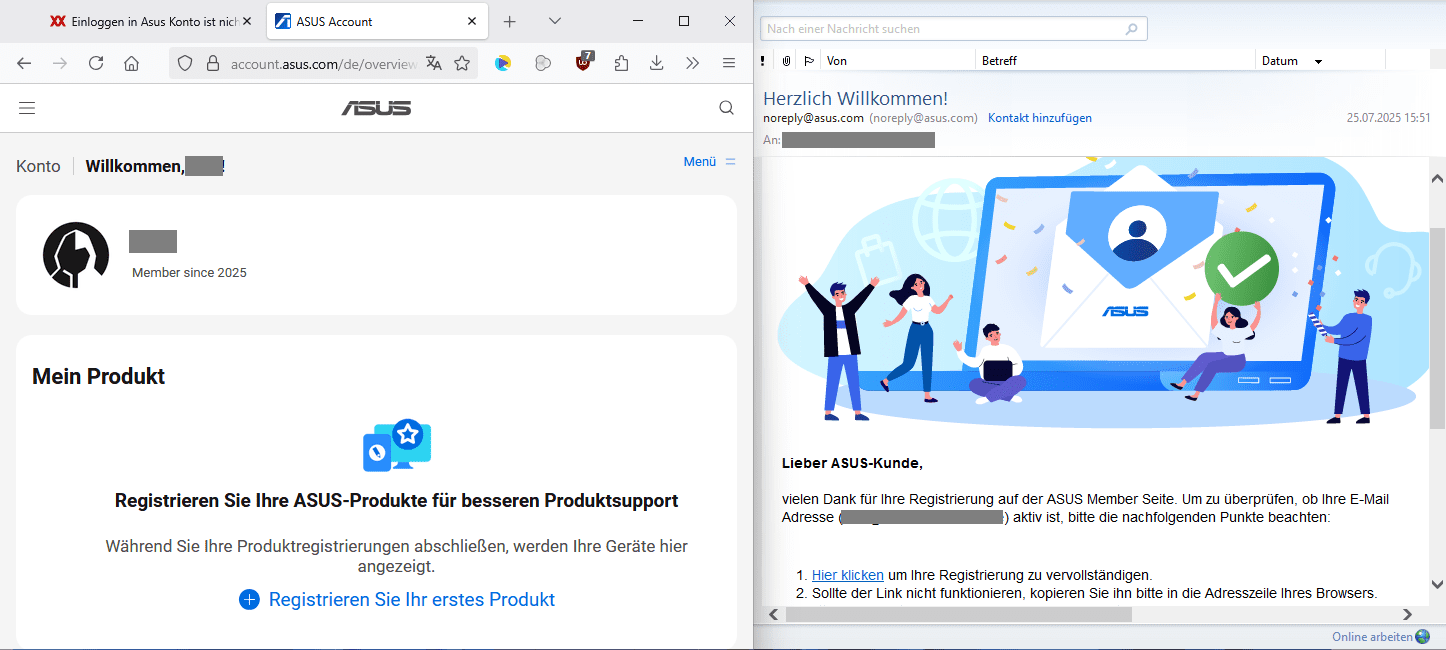
Task: Click the Mein Produkt heading
Action: point(99,377)
